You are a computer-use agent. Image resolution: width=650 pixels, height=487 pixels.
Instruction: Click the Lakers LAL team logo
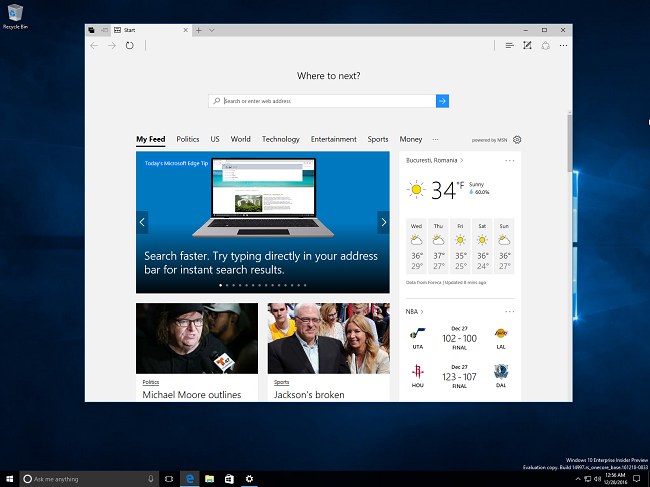pos(501,333)
